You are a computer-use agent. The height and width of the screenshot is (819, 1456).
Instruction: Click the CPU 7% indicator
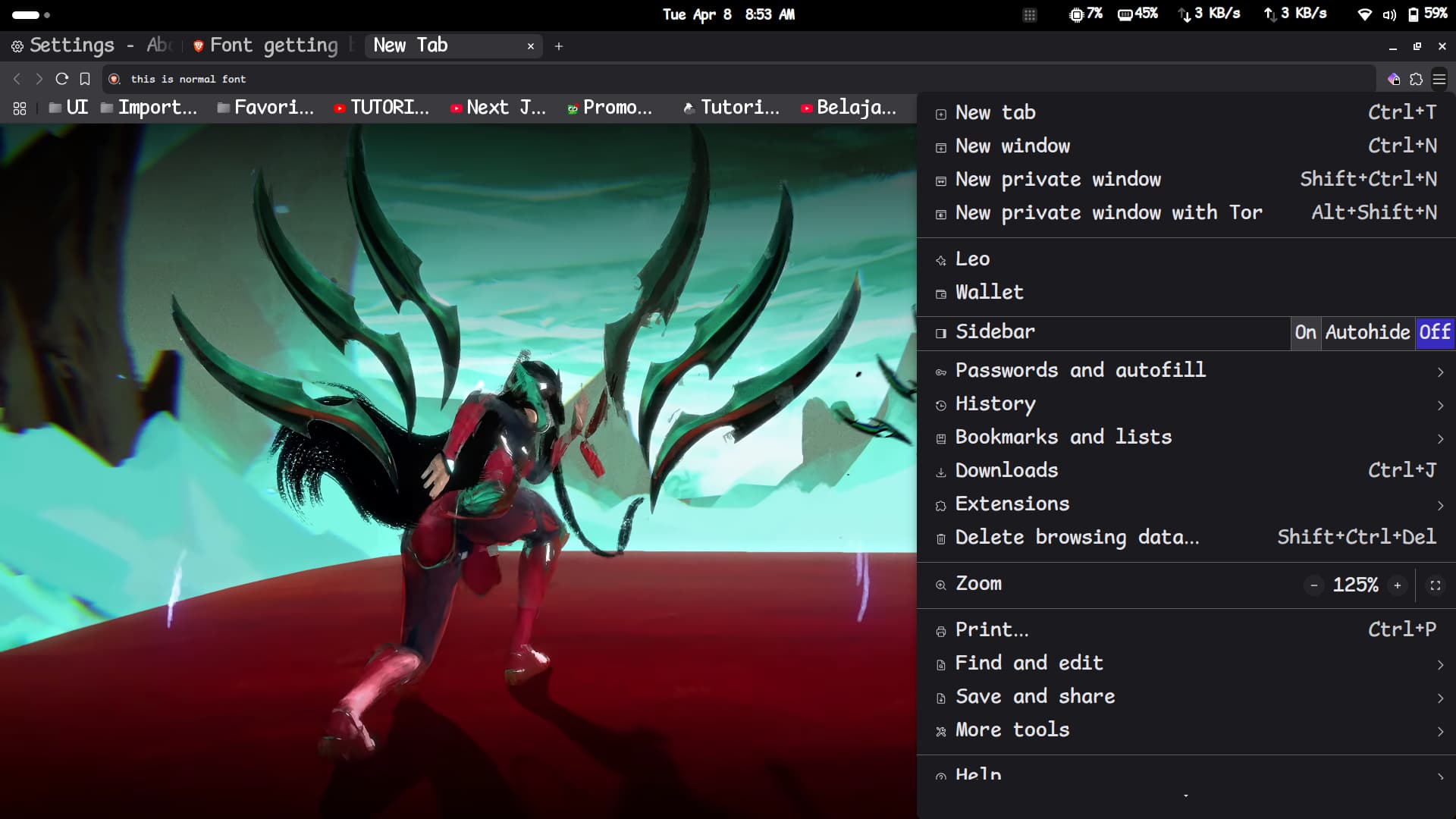(x=1086, y=14)
